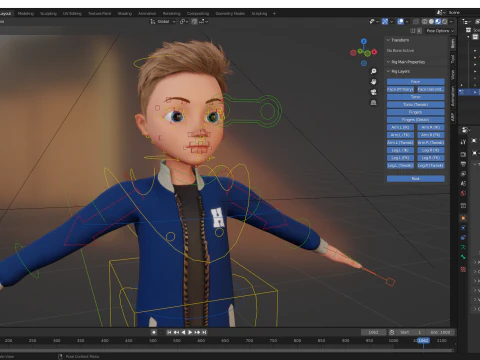Select wireframe viewport shading

pos(425,22)
